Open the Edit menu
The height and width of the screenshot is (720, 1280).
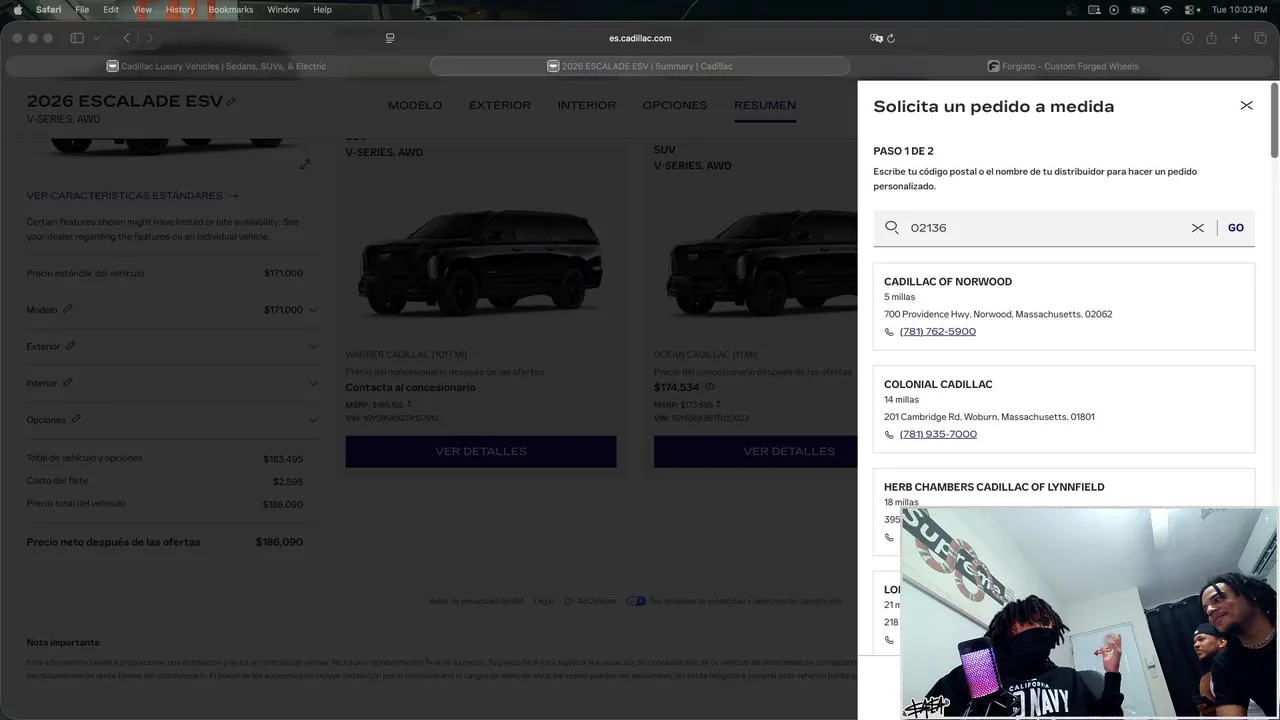pos(111,10)
